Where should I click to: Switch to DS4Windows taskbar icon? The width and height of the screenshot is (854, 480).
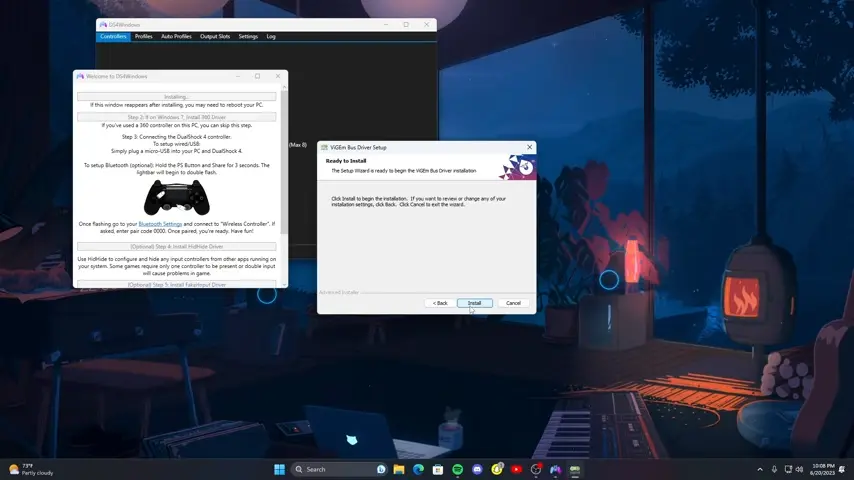[556, 469]
